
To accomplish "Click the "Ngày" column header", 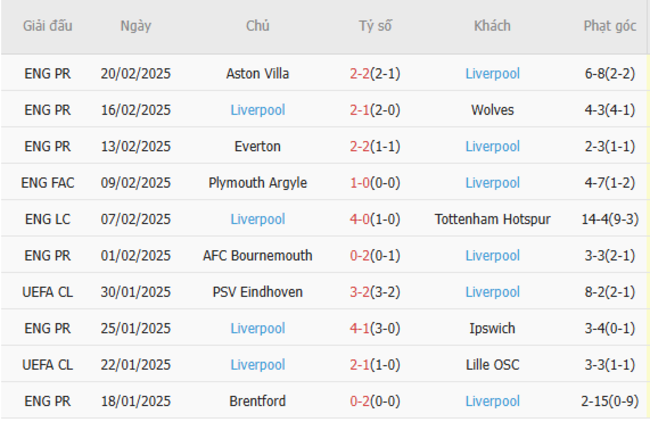I will point(135,26).
